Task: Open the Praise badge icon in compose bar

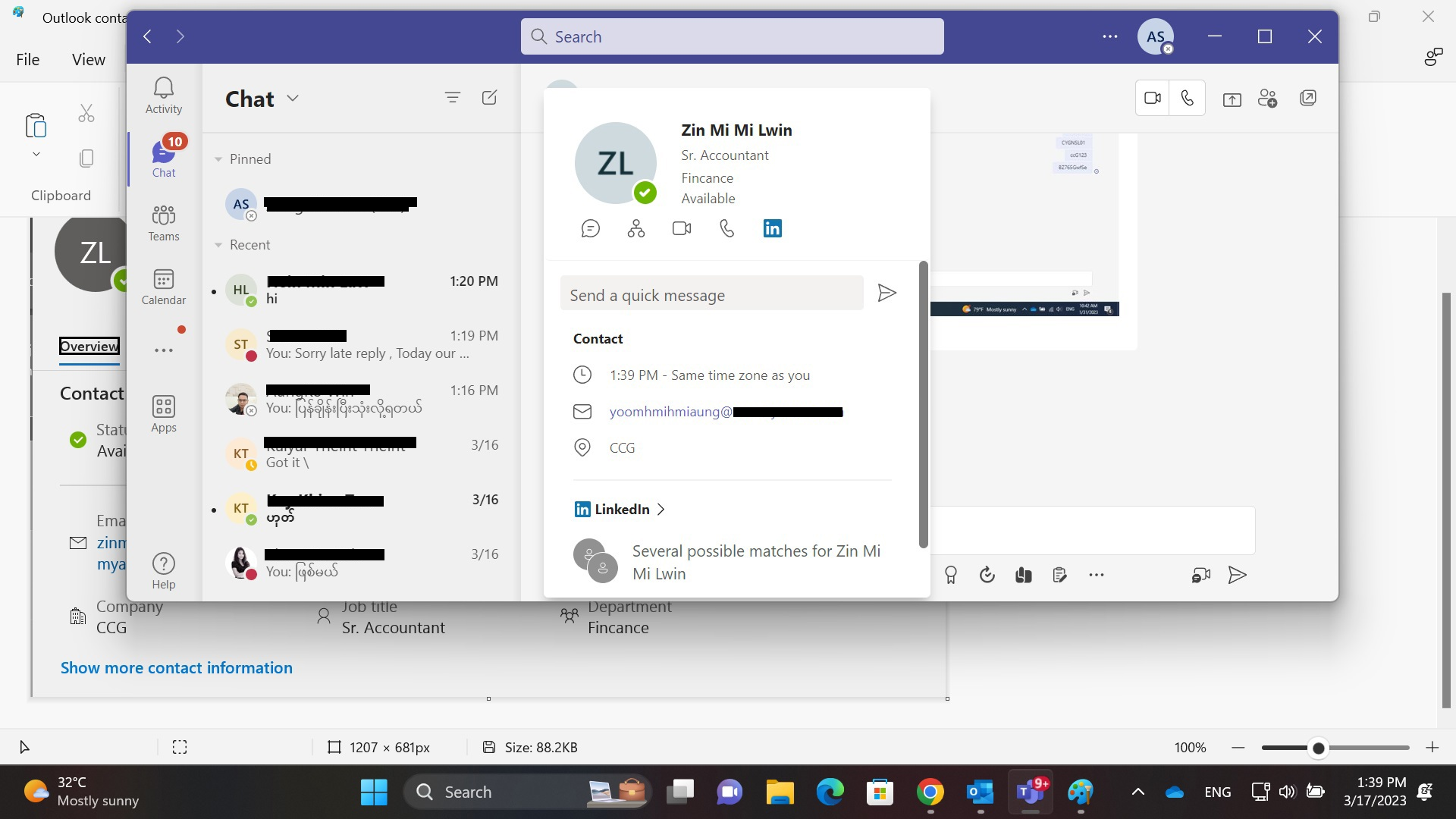Action: tap(950, 575)
